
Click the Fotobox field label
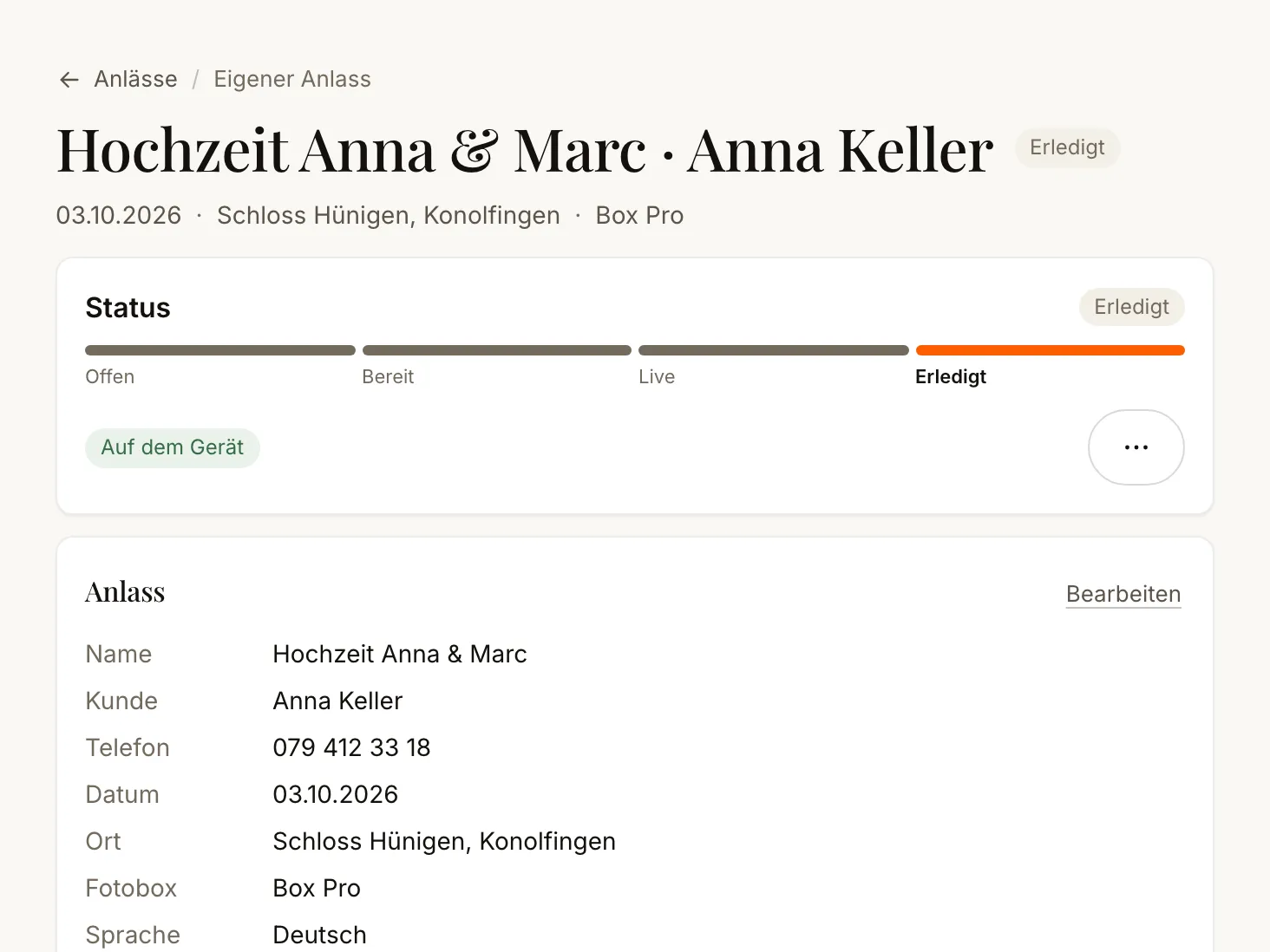[131, 888]
